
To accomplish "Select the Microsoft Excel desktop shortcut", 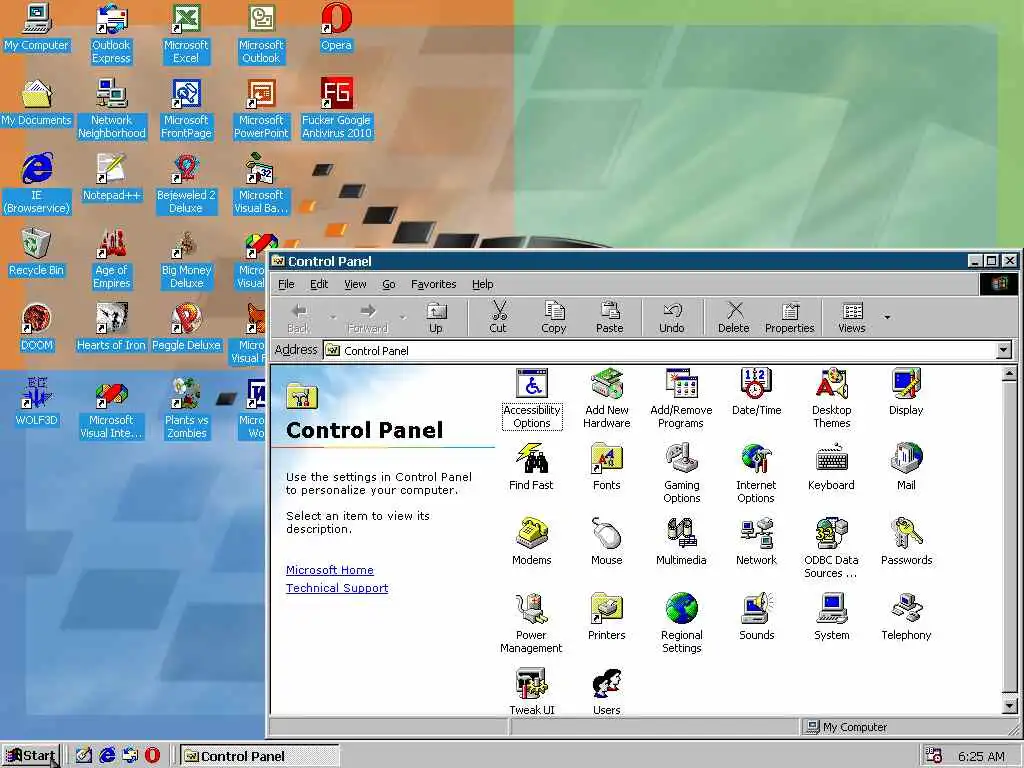I will 186,34.
